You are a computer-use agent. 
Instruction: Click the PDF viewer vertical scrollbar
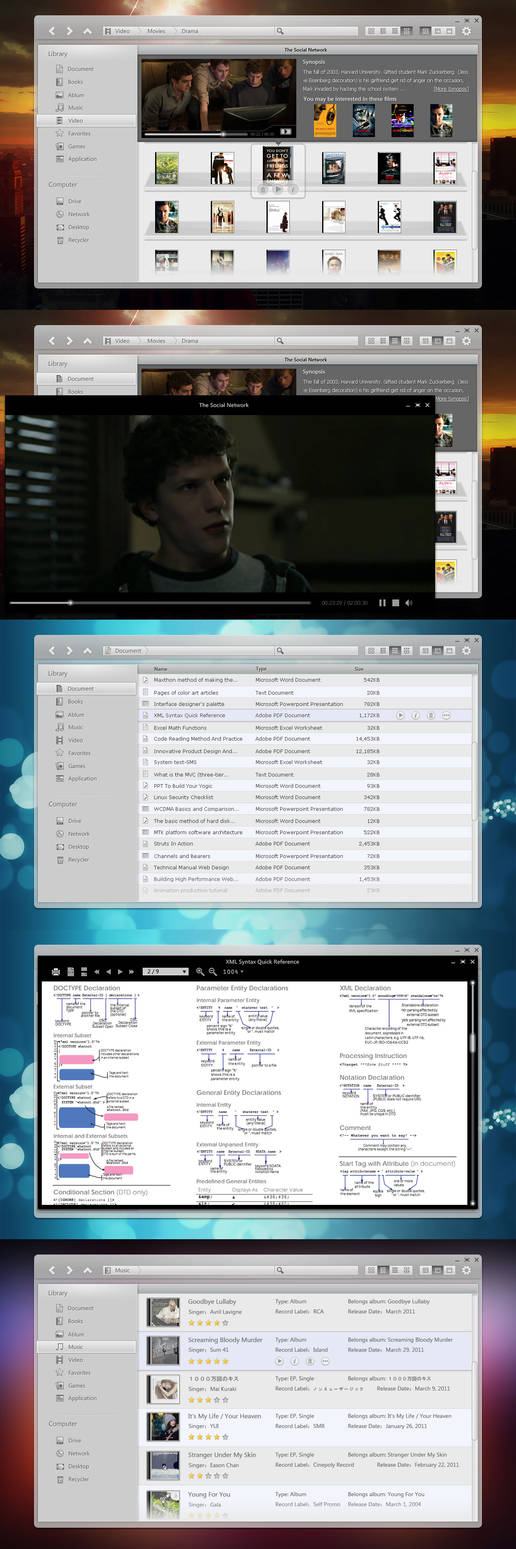(474, 1092)
